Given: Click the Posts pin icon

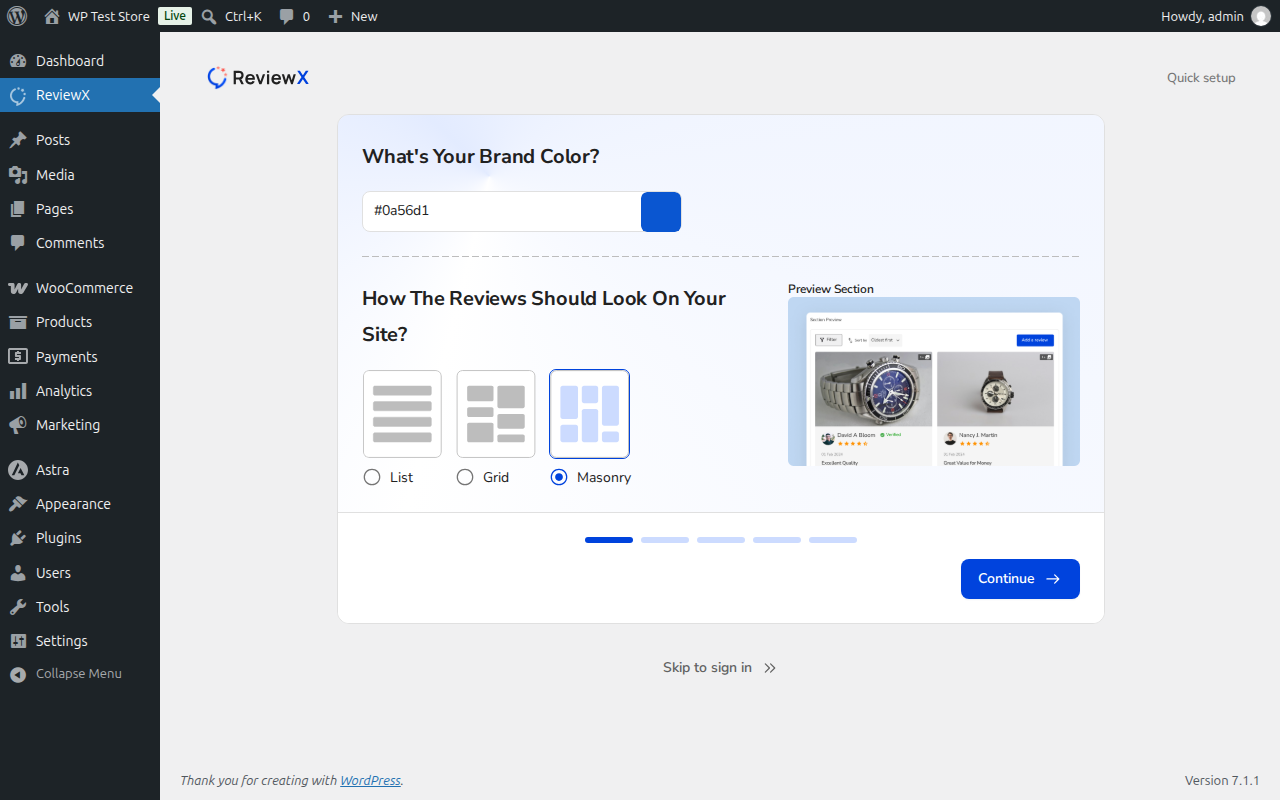Looking at the screenshot, I should 18,140.
